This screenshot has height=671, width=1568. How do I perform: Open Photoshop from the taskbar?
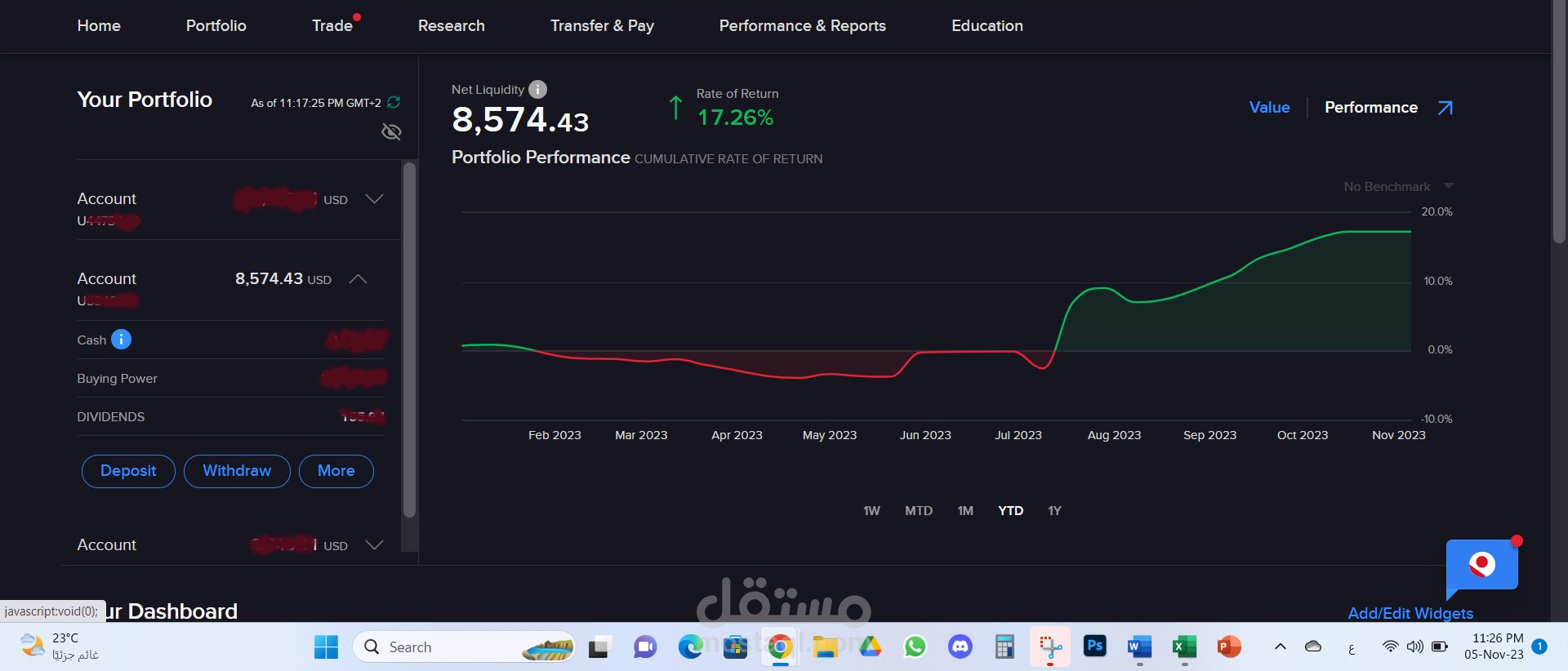point(1094,647)
